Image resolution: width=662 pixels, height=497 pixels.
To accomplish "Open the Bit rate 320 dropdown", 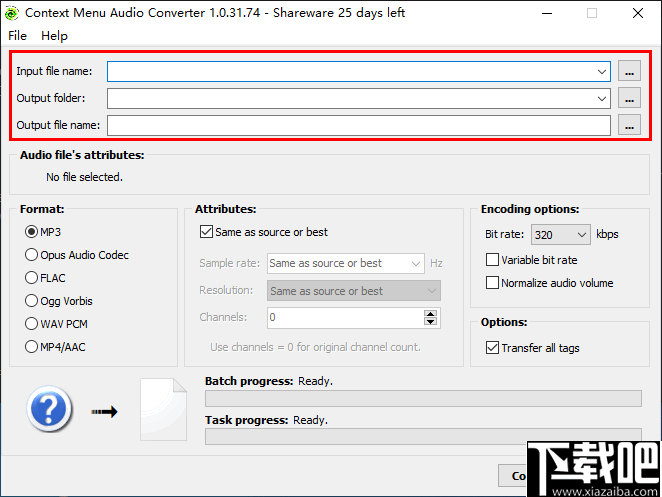I will tap(561, 234).
